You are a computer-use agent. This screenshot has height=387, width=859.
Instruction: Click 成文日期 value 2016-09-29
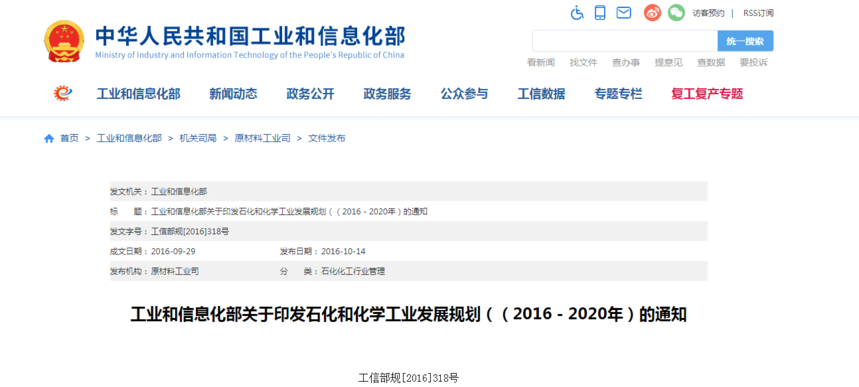point(173,251)
